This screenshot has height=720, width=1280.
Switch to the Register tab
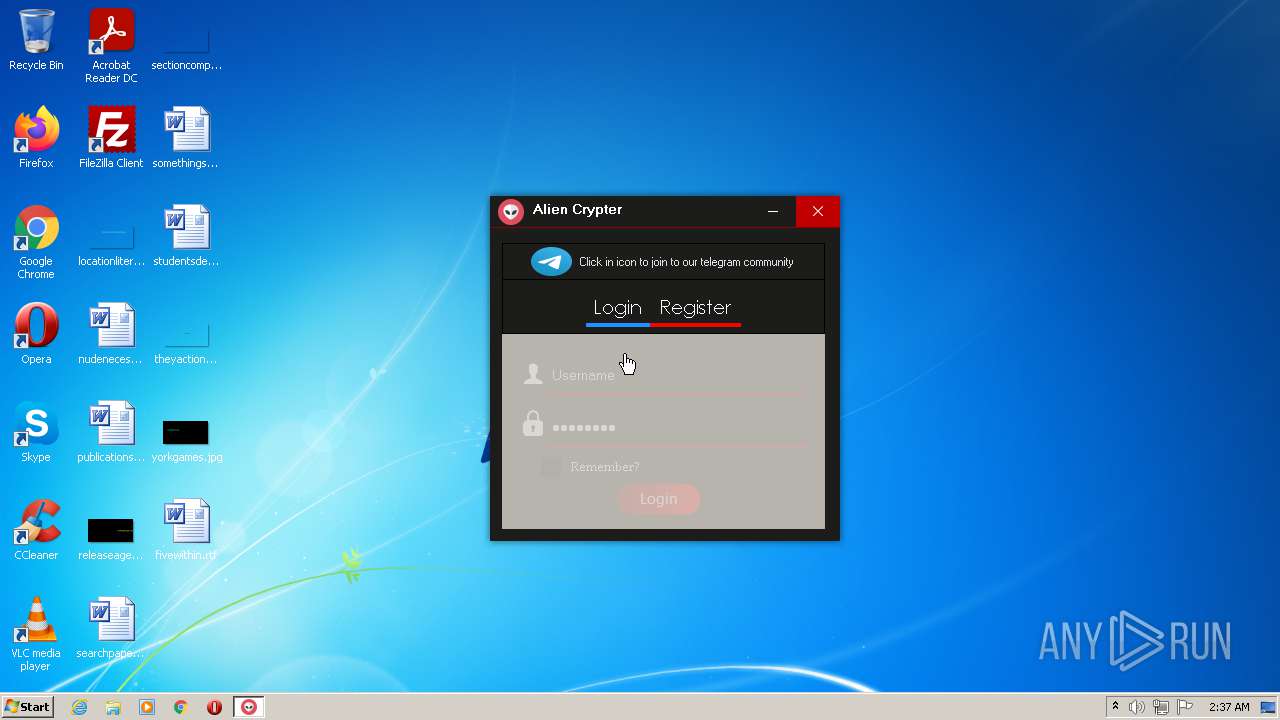coord(695,307)
